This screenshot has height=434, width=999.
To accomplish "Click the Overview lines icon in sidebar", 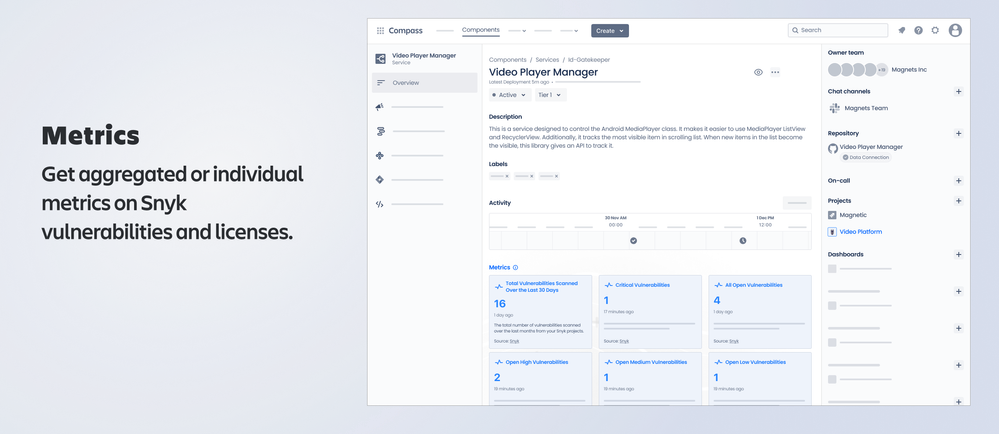I will pos(381,83).
